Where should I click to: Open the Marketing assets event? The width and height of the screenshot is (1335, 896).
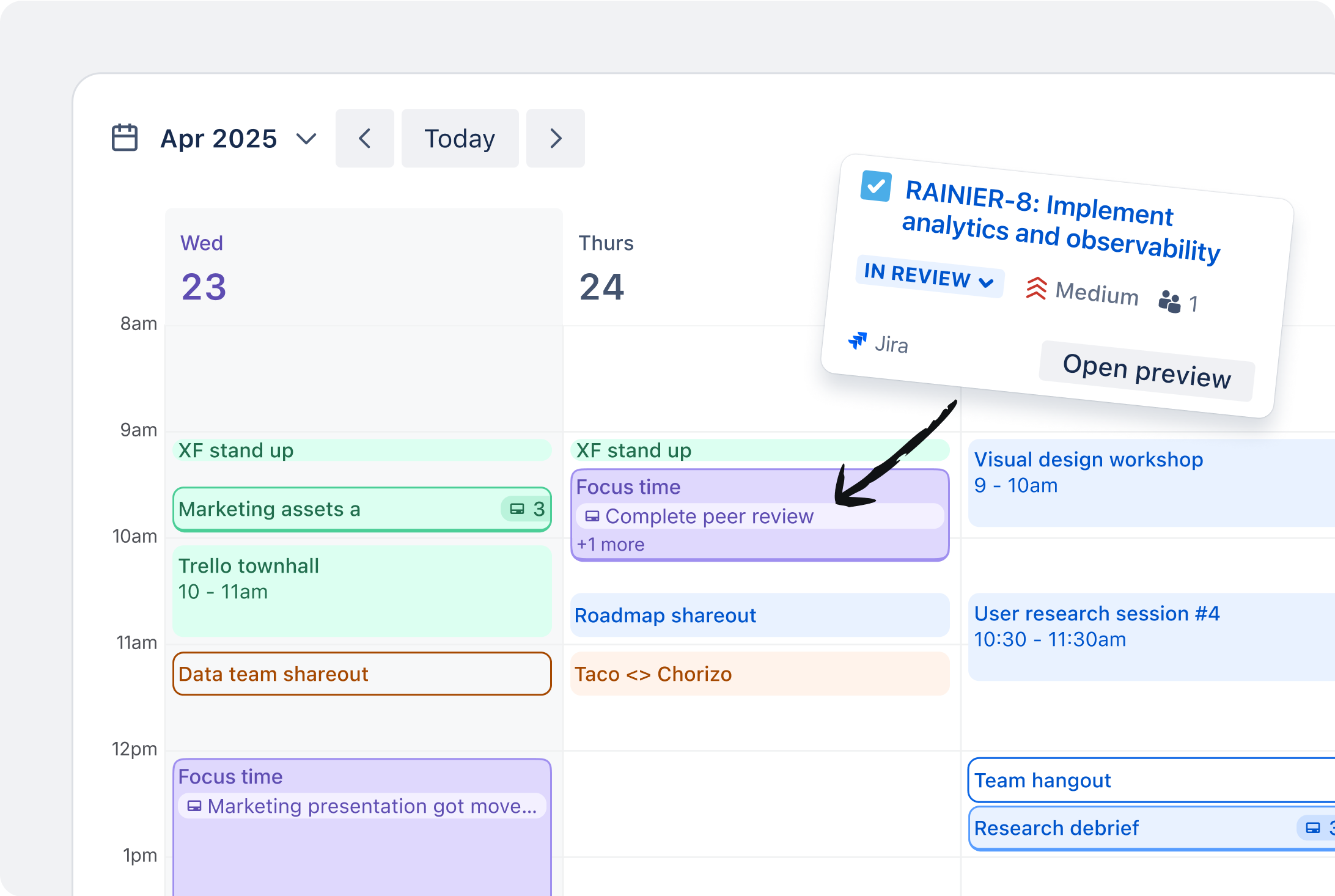[362, 509]
